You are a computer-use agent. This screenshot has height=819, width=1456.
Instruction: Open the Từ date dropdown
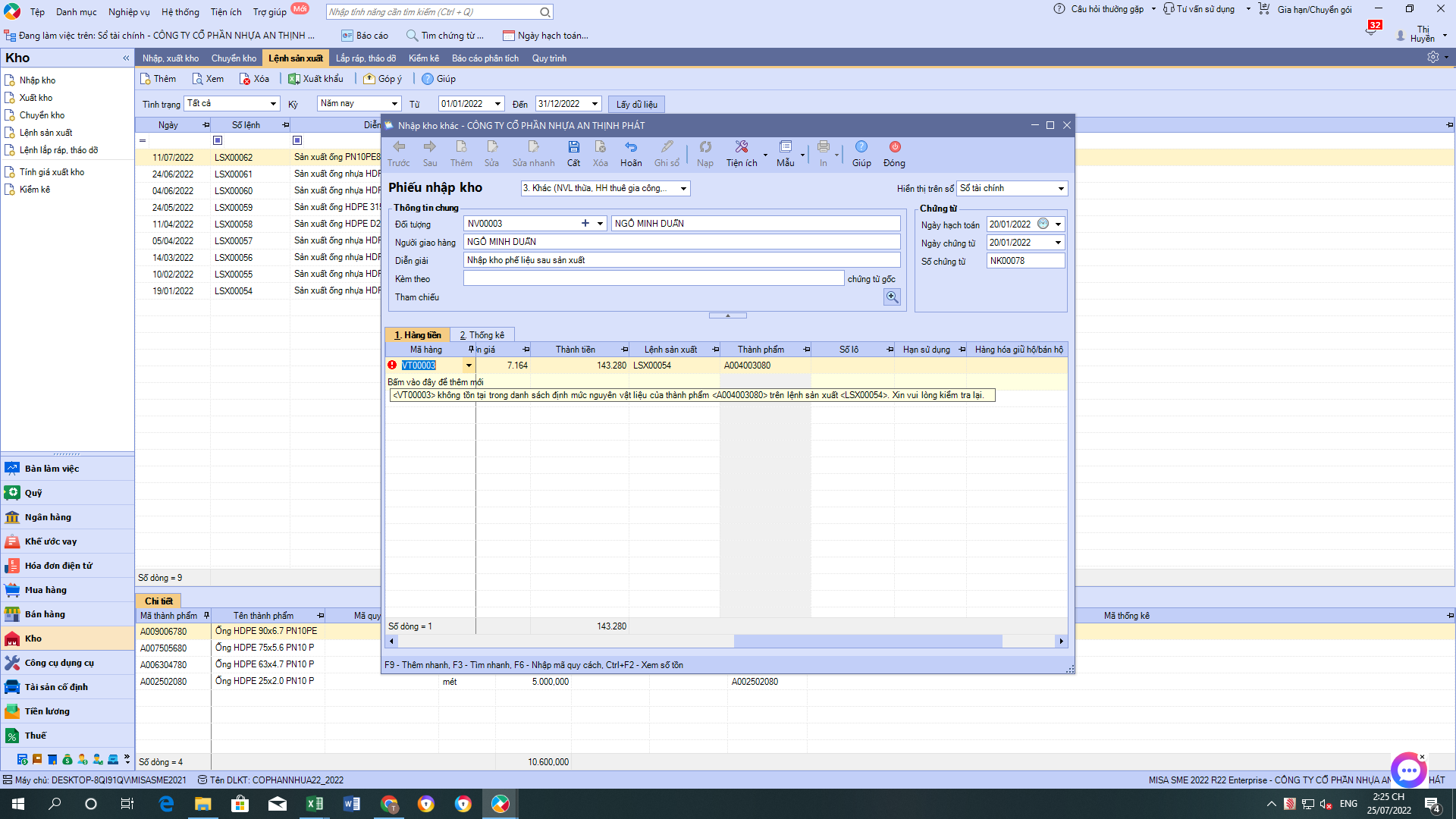(498, 104)
